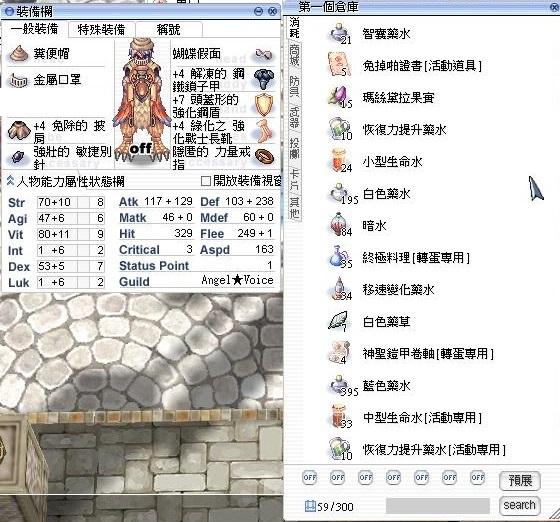Toggle the off button on the character preview

tap(140, 148)
